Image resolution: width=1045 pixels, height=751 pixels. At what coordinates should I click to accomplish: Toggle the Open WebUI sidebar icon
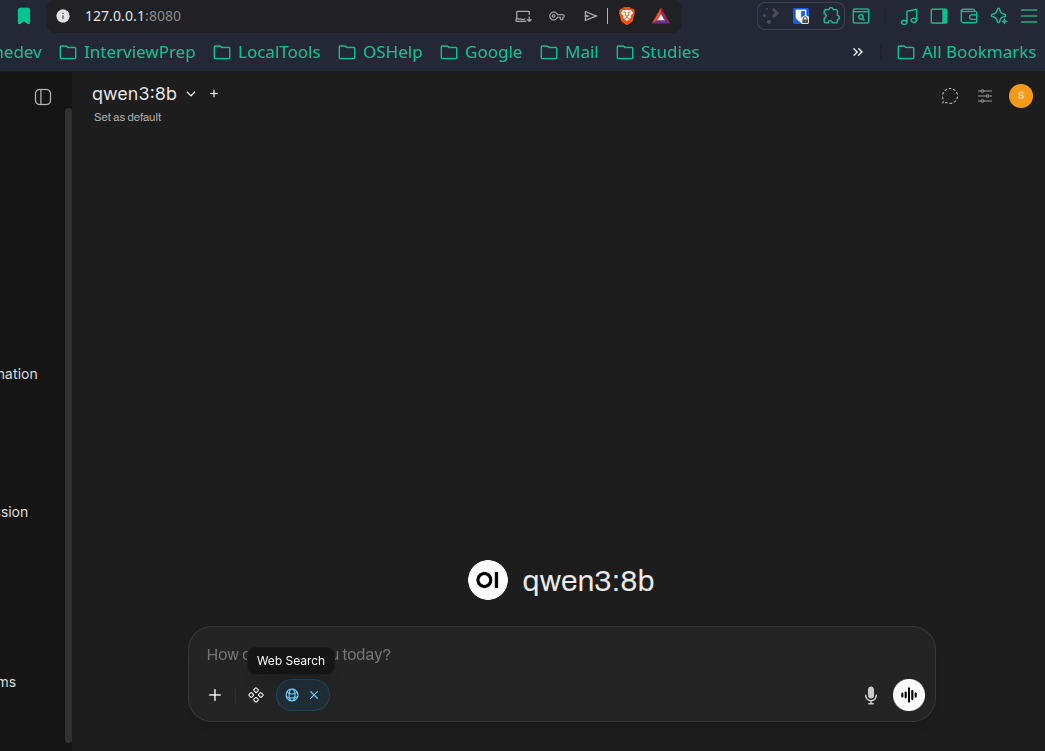click(43, 97)
